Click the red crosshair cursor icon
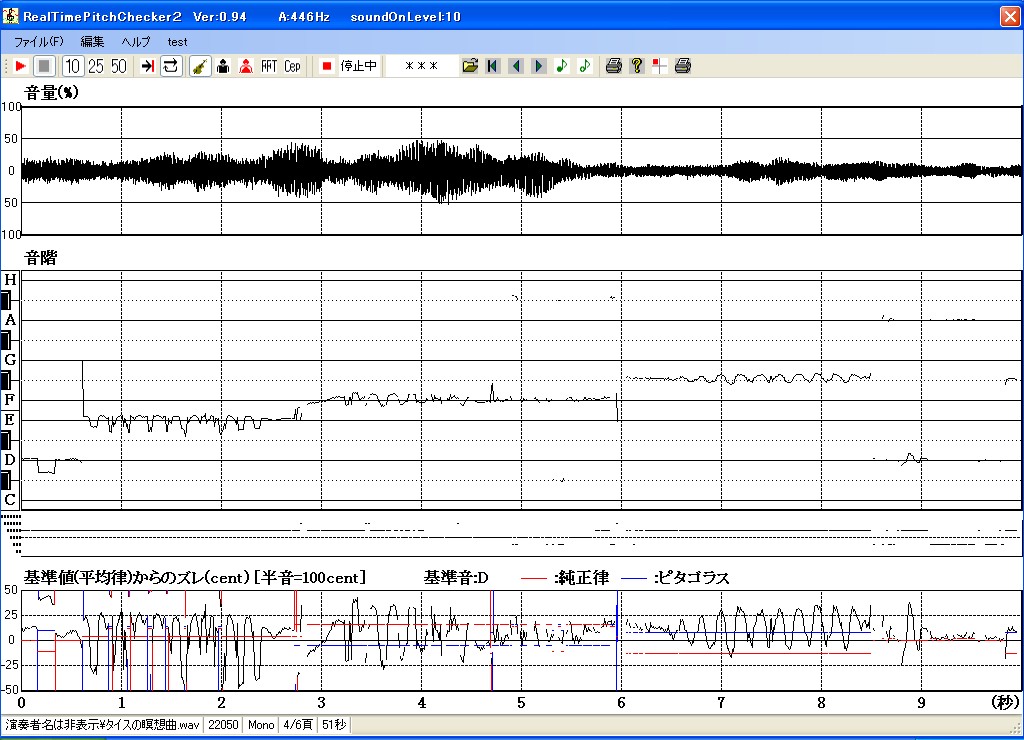 660,66
